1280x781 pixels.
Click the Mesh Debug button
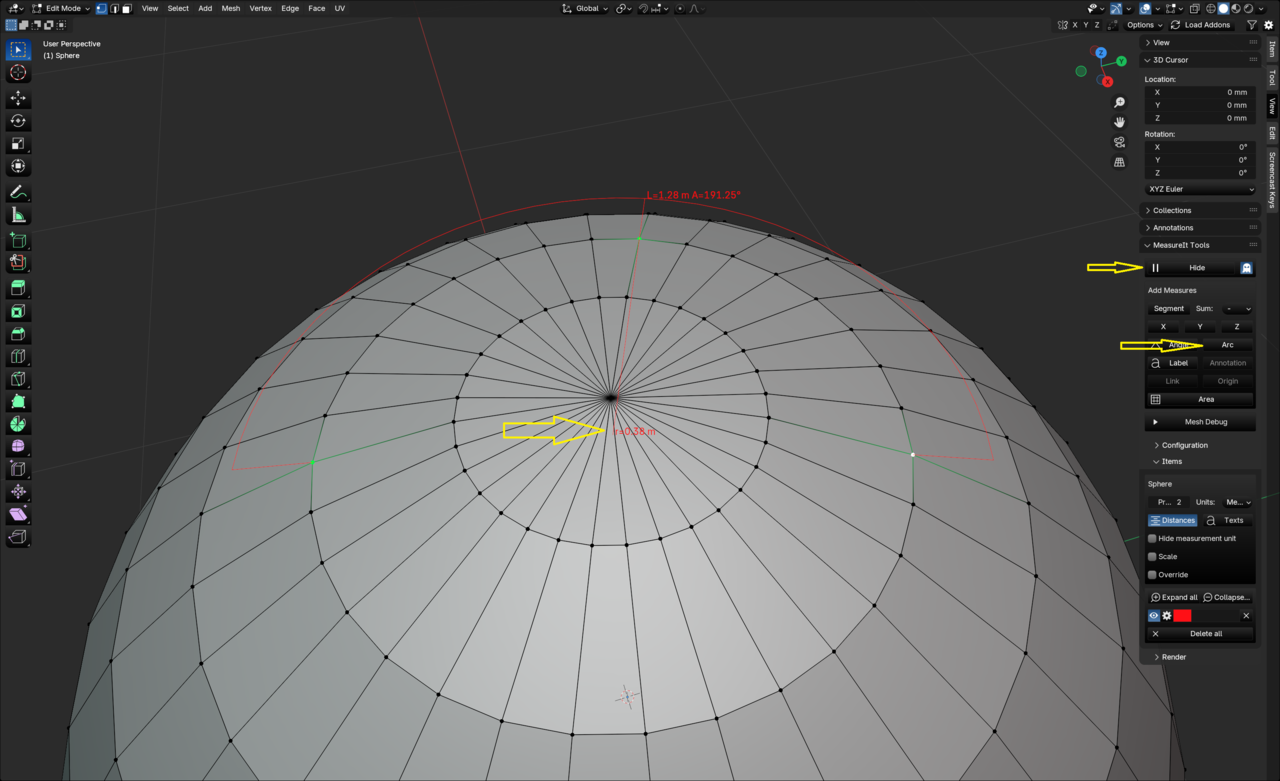pos(1200,422)
